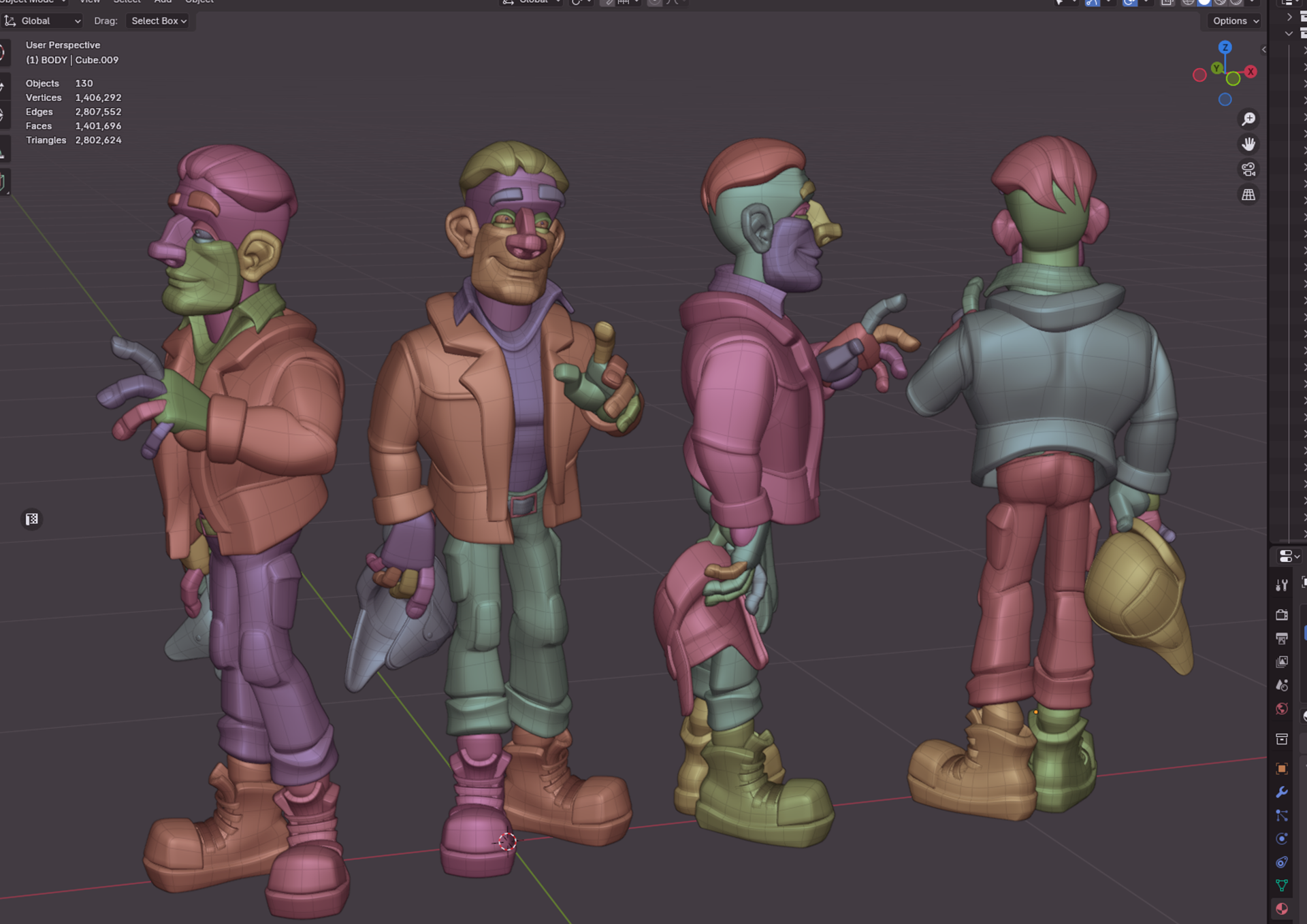Switch orthographic/perspective with the grid icon
Image resolution: width=1307 pixels, height=924 pixels.
[1248, 195]
